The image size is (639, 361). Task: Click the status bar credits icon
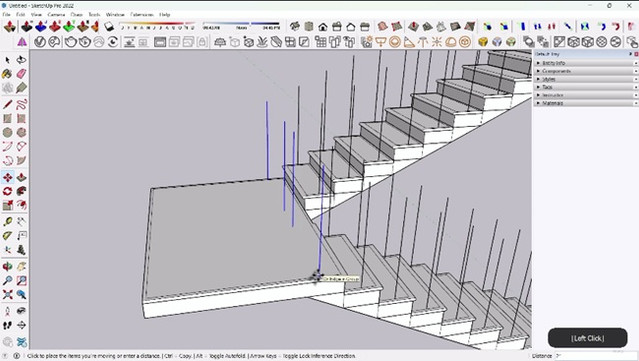click(17, 356)
